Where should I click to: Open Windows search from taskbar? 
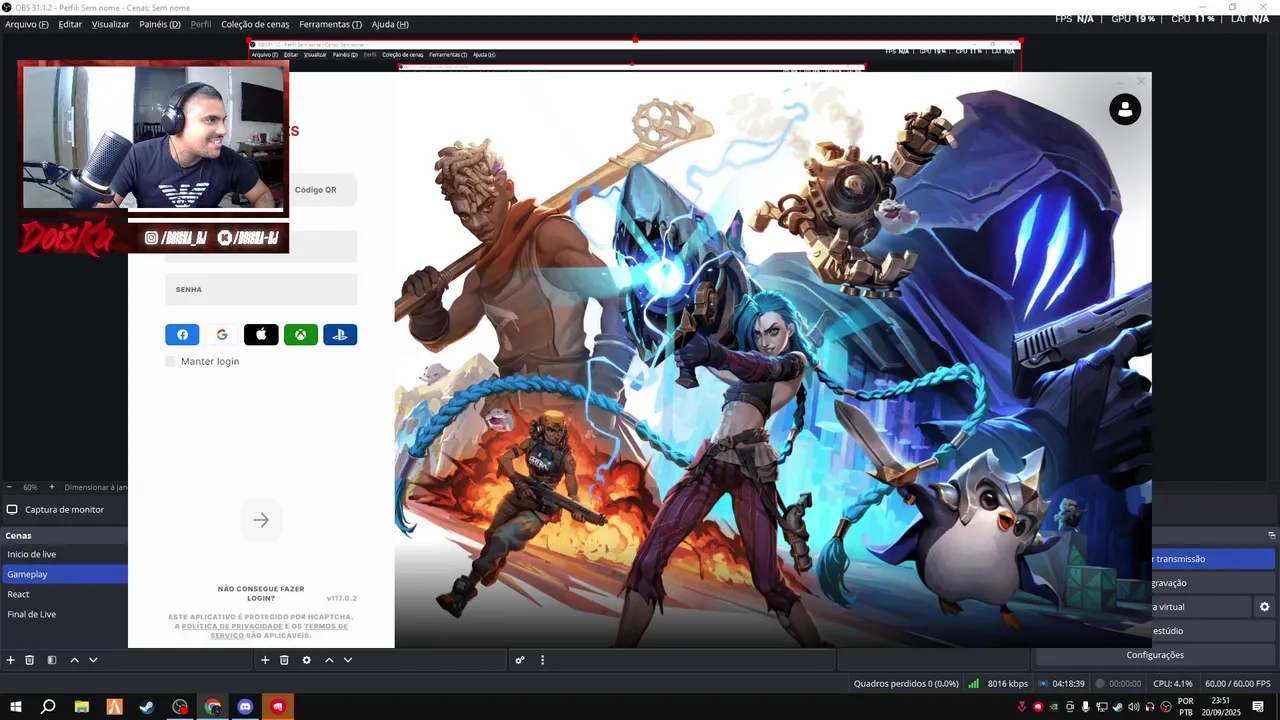tap(48, 707)
